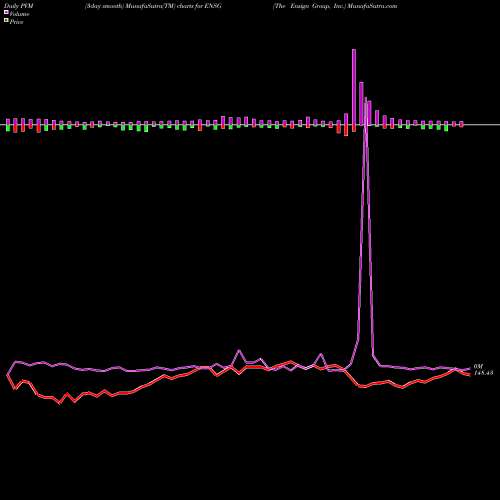The height and width of the screenshot is (500, 500).
Task: Click the 'Price' legend label
Action: coord(16,22)
